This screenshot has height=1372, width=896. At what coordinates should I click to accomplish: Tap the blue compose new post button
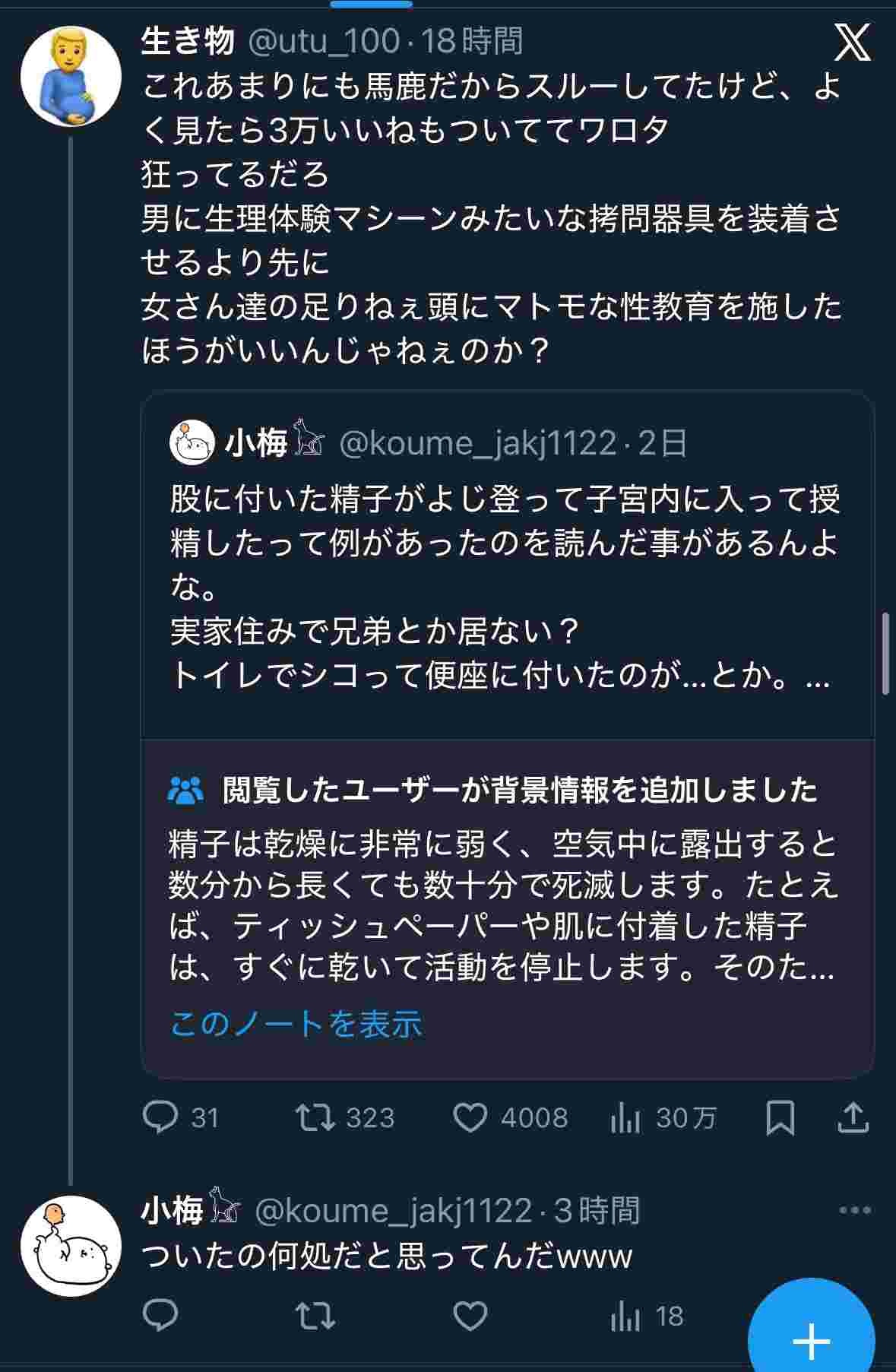pos(811,1340)
